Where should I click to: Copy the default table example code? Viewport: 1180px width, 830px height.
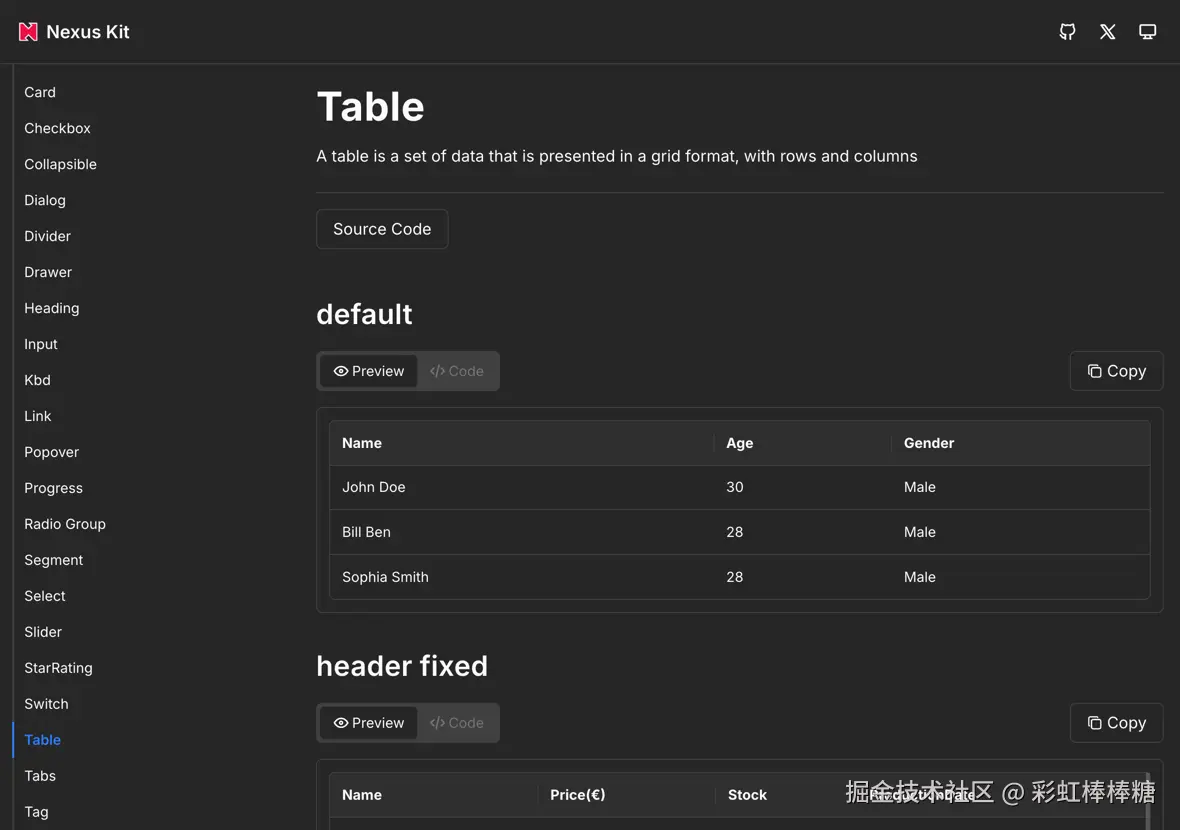(x=1116, y=371)
